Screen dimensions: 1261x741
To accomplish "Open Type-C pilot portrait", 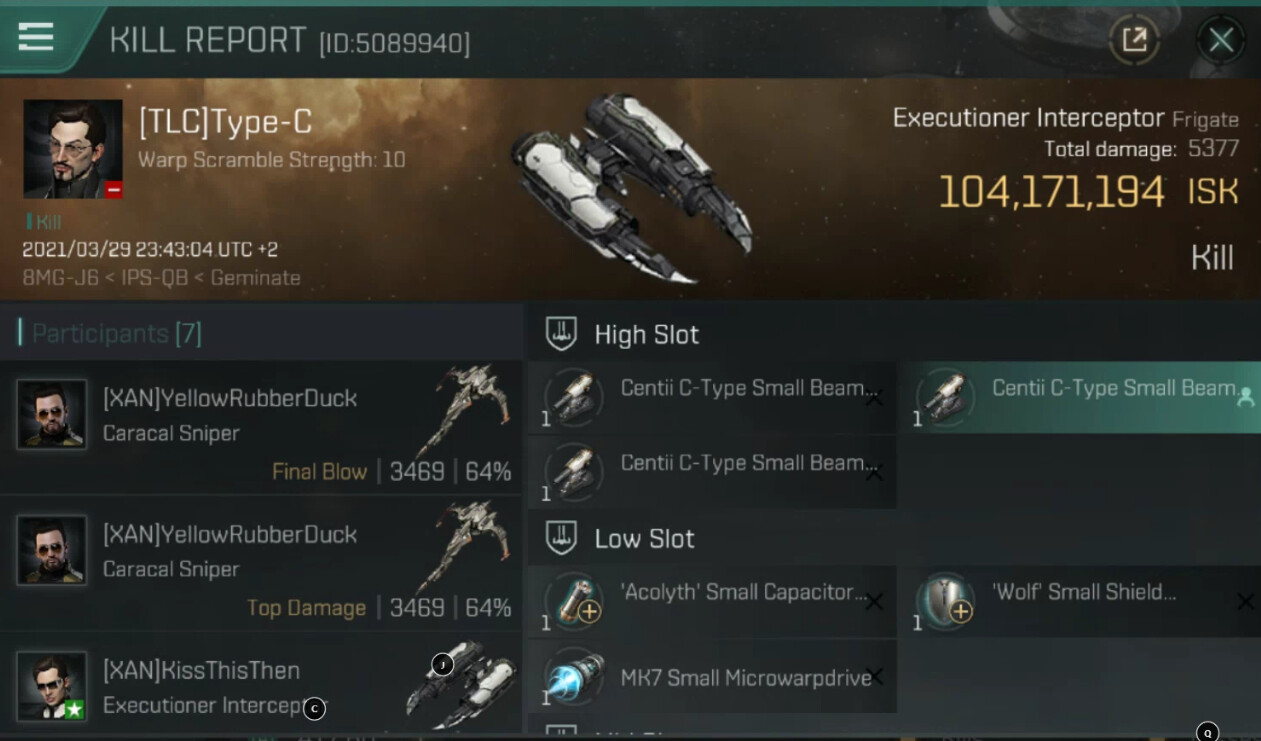I will (73, 148).
